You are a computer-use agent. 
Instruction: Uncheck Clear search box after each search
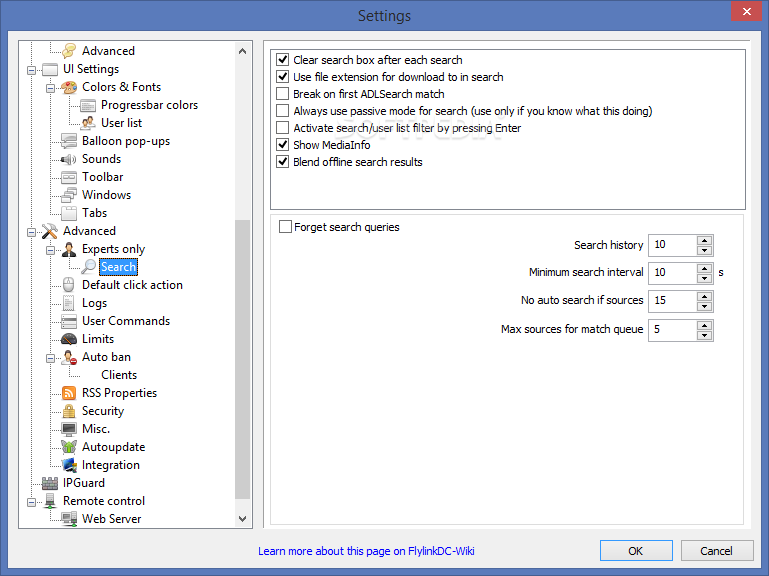[x=282, y=60]
